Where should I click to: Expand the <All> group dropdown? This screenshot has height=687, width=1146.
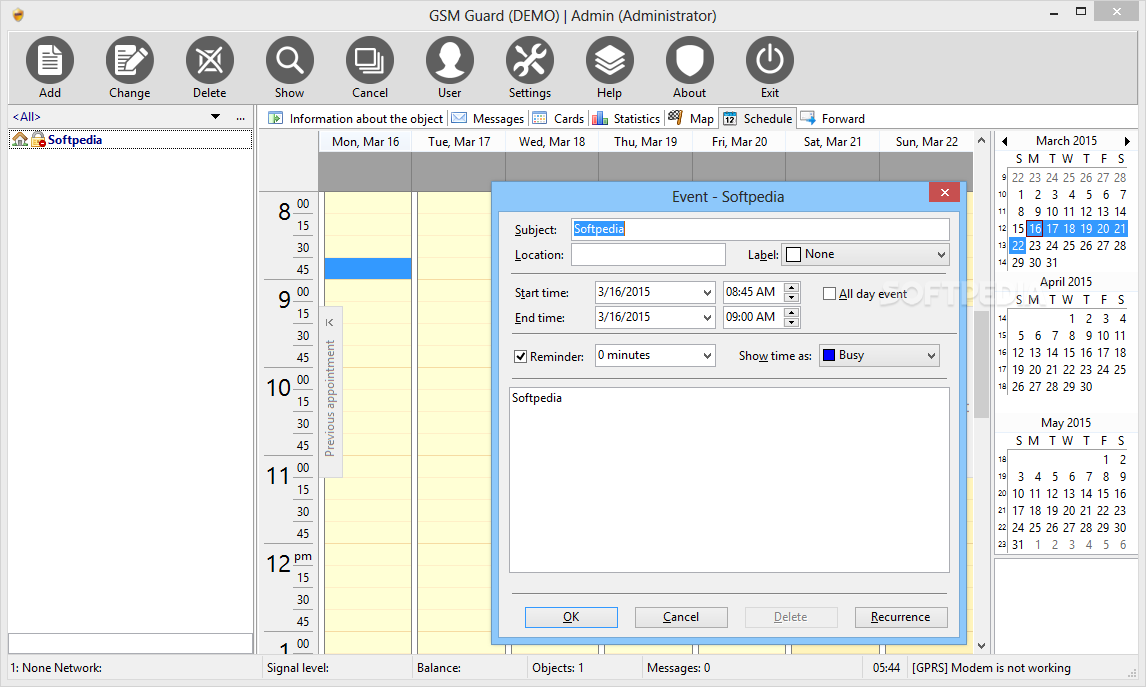216,117
